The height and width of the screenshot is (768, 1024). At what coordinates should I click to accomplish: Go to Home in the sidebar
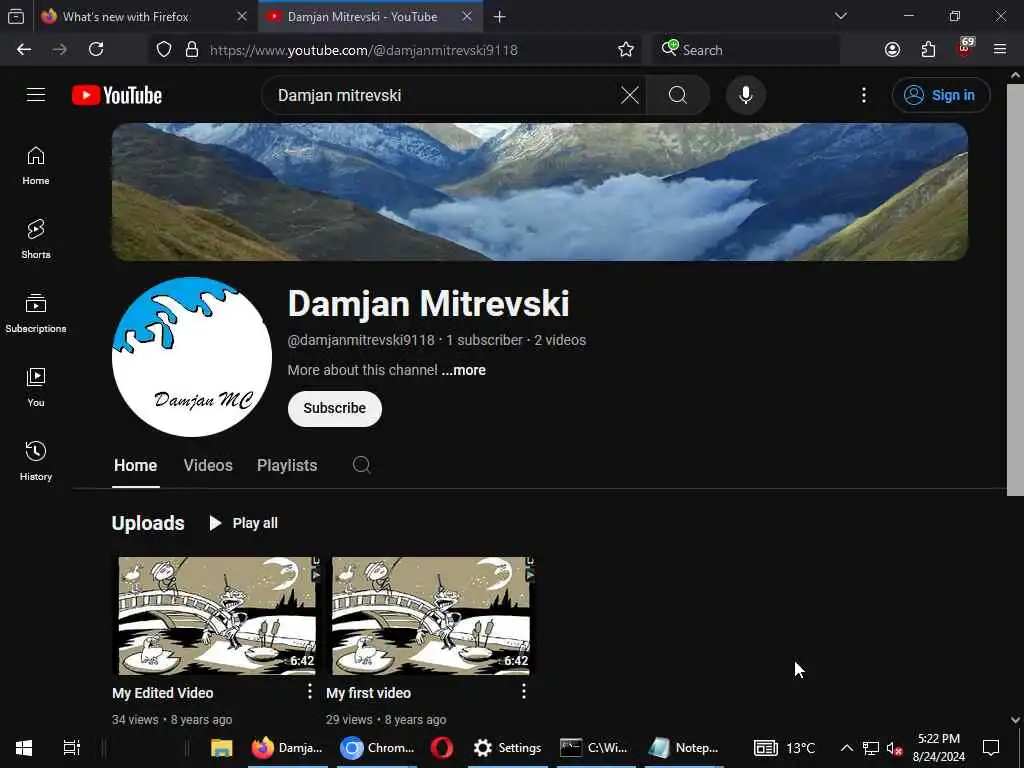click(x=36, y=166)
